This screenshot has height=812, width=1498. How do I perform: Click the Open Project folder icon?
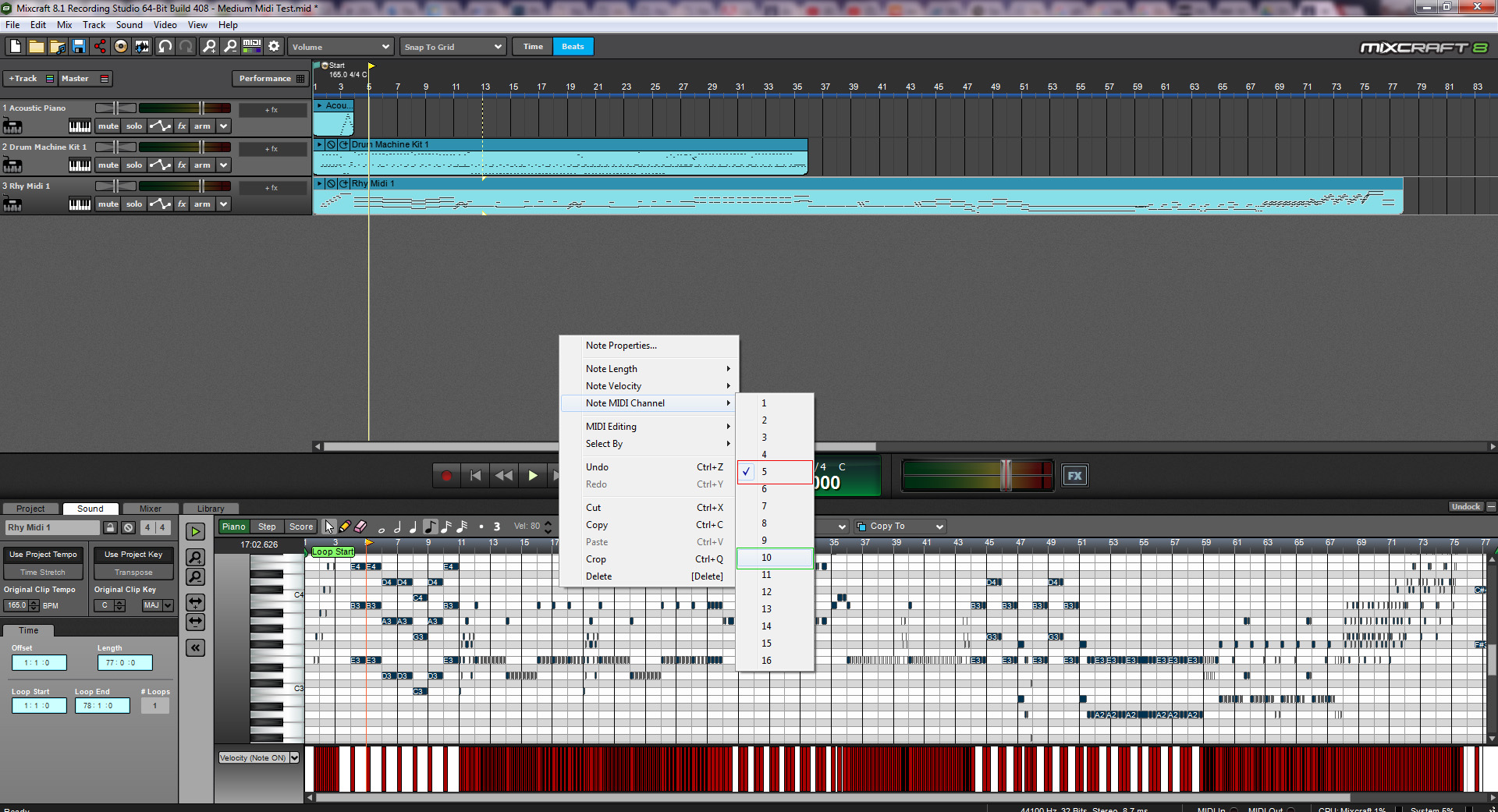(37, 47)
